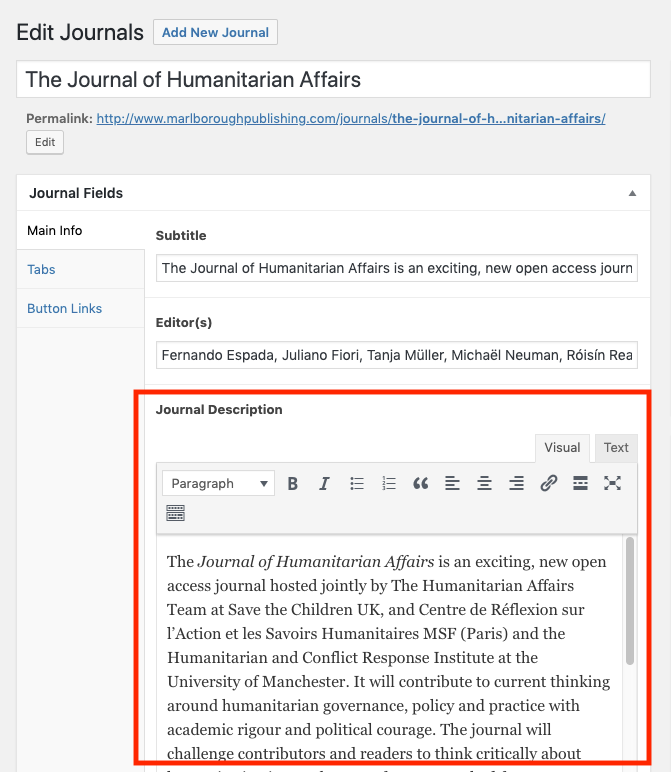Screen dimensions: 671x772
Task: Toggle the toolbar kitchen sink icon
Action: pos(175,513)
